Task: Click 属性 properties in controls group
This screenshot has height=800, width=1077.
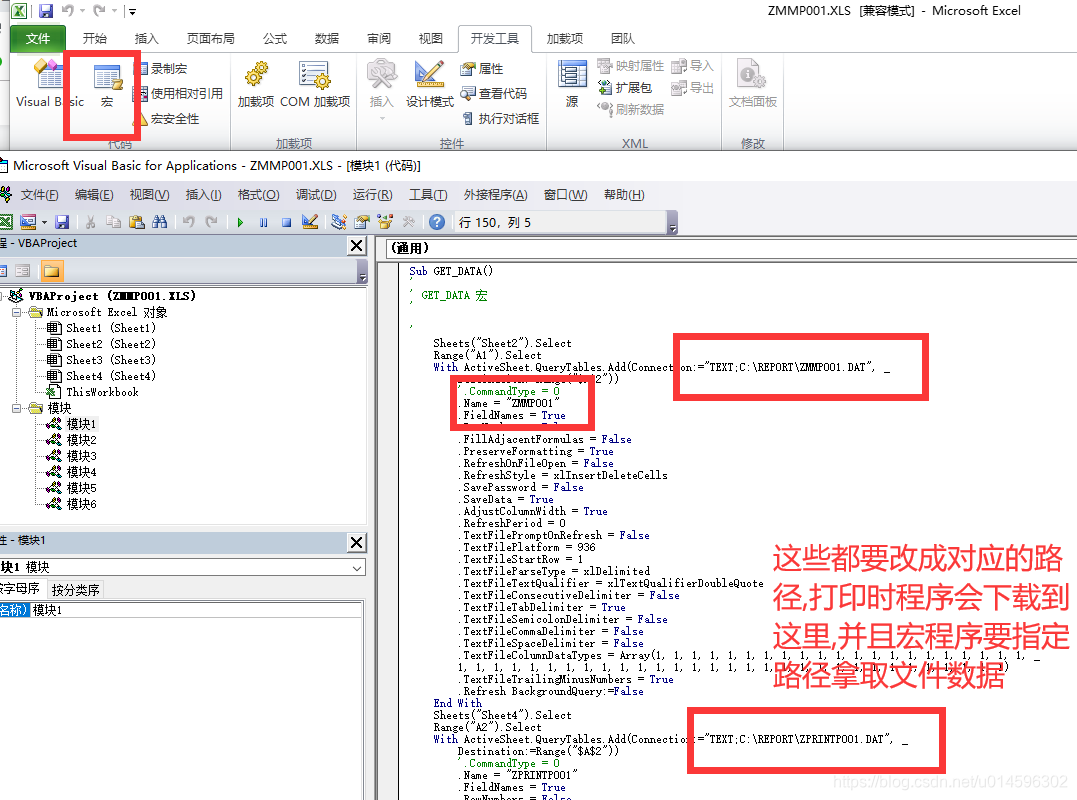Action: coord(482,68)
